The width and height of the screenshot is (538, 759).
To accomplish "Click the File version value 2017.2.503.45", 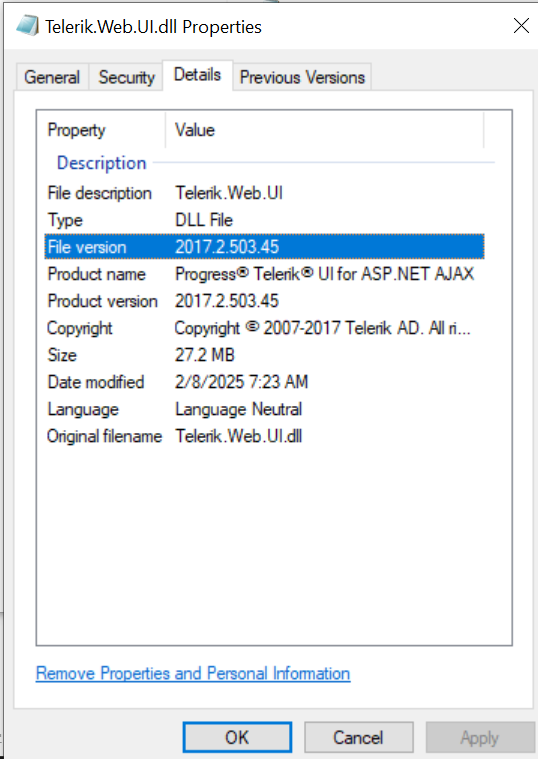I will click(x=227, y=247).
